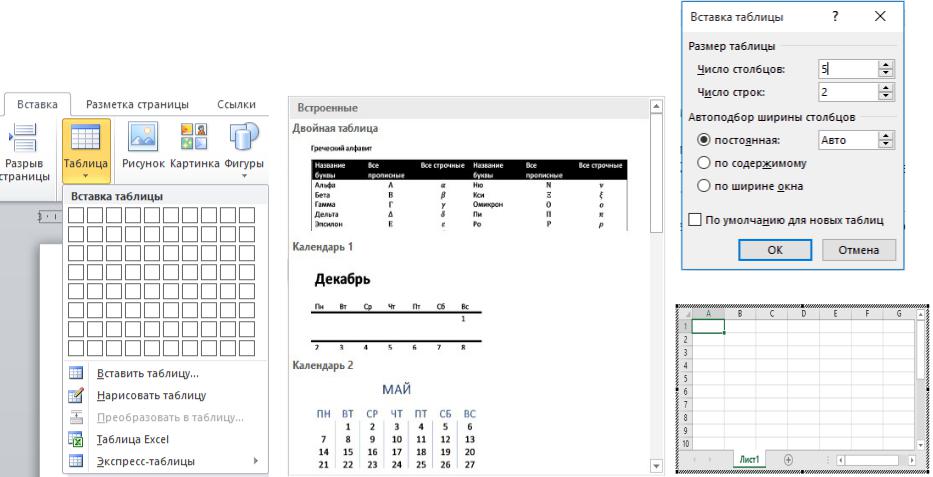Decrease Число строк with down arrow
933x477 pixels.
[x=886, y=96]
